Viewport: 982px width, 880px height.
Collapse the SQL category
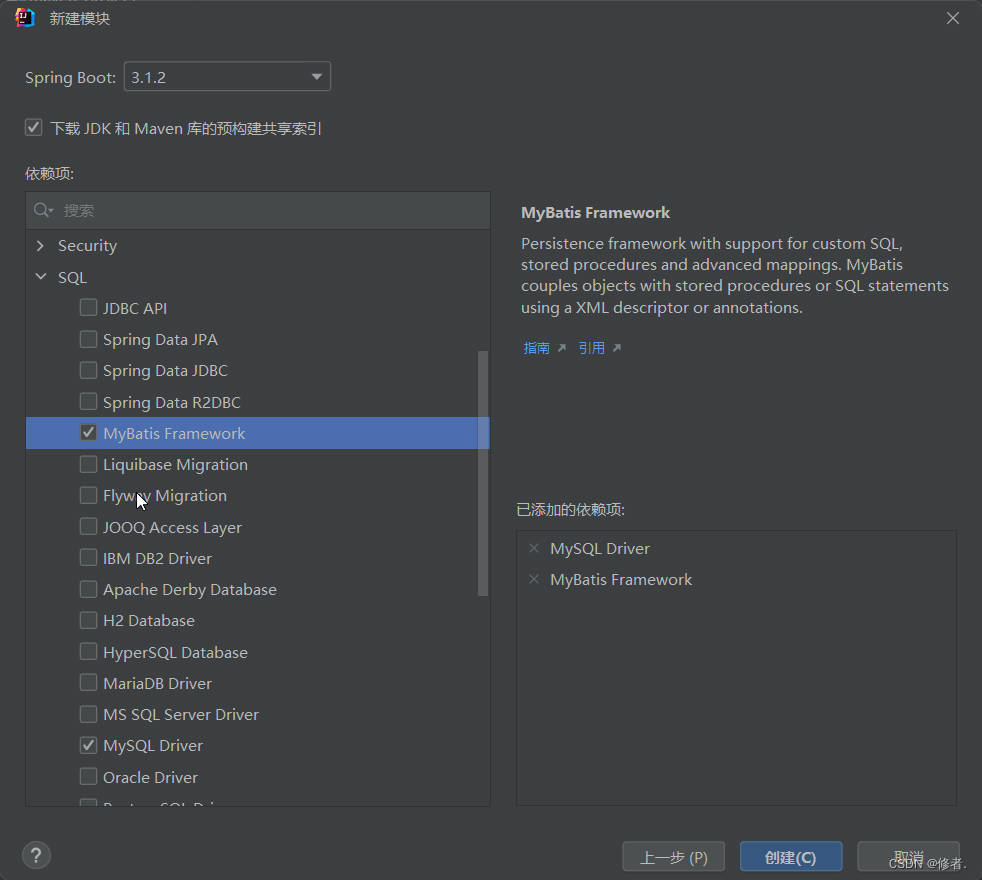click(41, 276)
